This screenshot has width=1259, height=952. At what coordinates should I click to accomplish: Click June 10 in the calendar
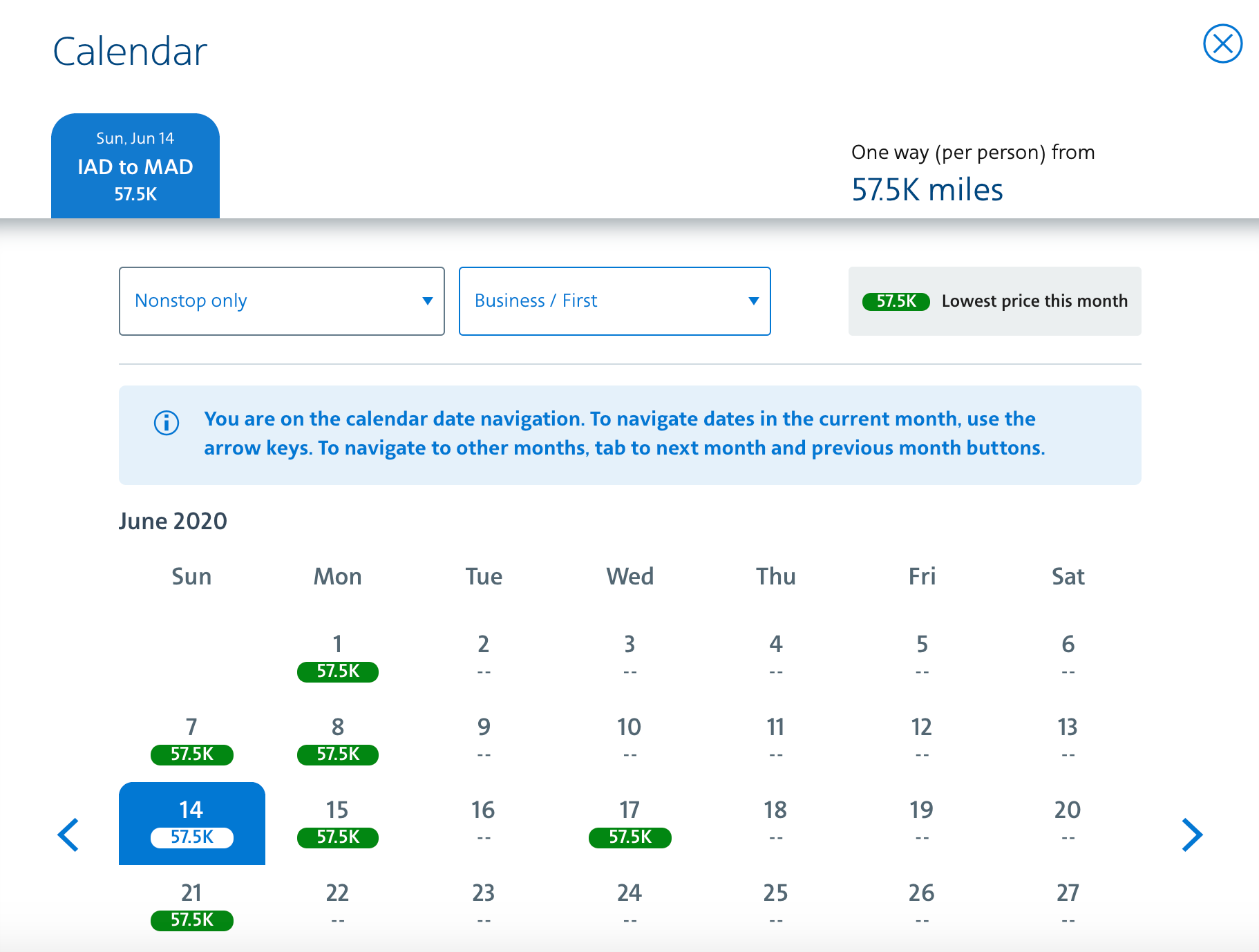coord(629,740)
